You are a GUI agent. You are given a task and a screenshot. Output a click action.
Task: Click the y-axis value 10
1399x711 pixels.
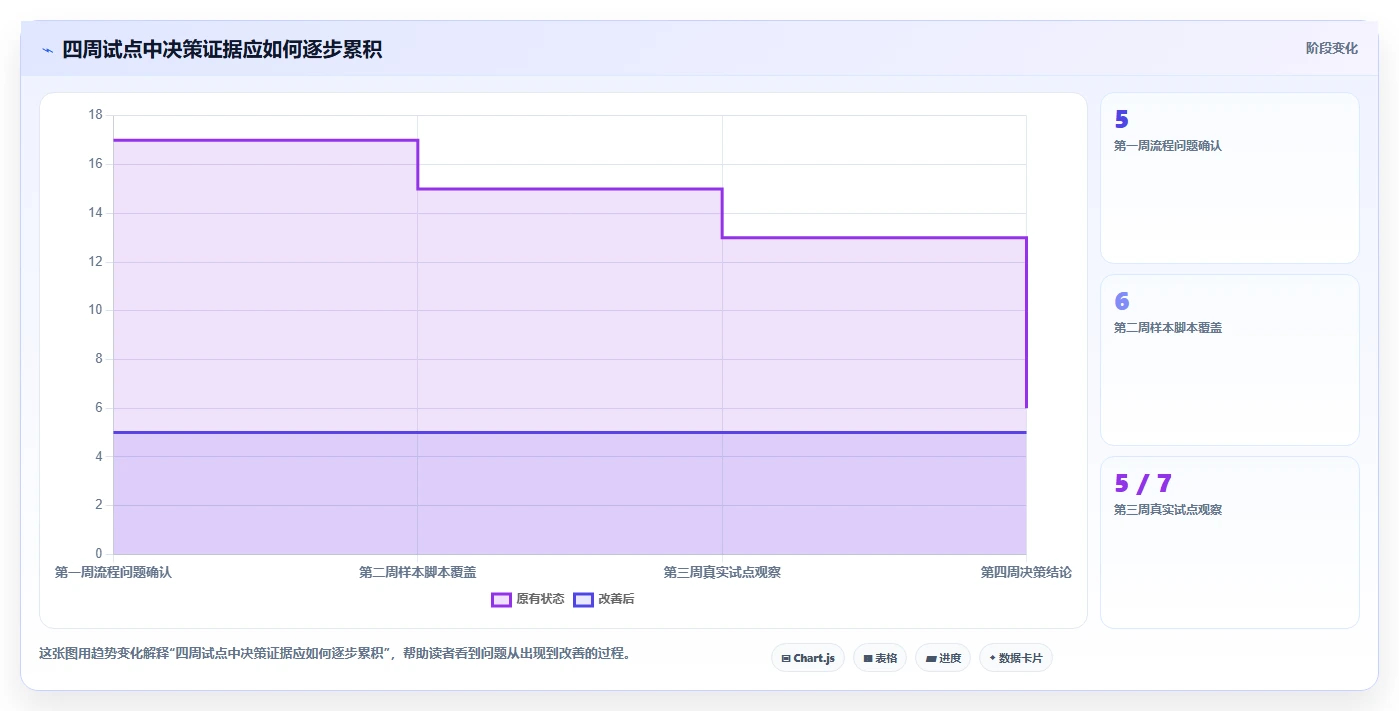click(x=95, y=310)
